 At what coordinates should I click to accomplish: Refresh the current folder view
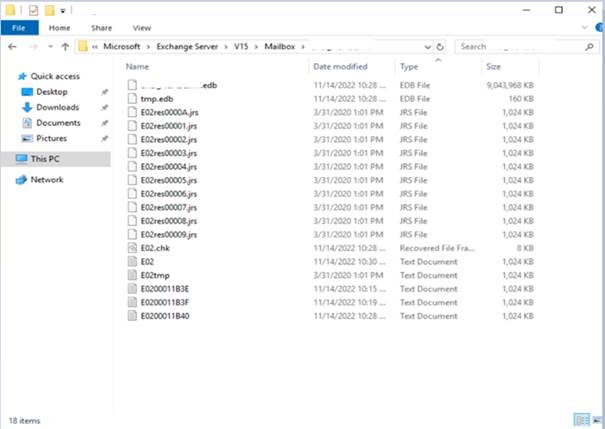point(440,47)
